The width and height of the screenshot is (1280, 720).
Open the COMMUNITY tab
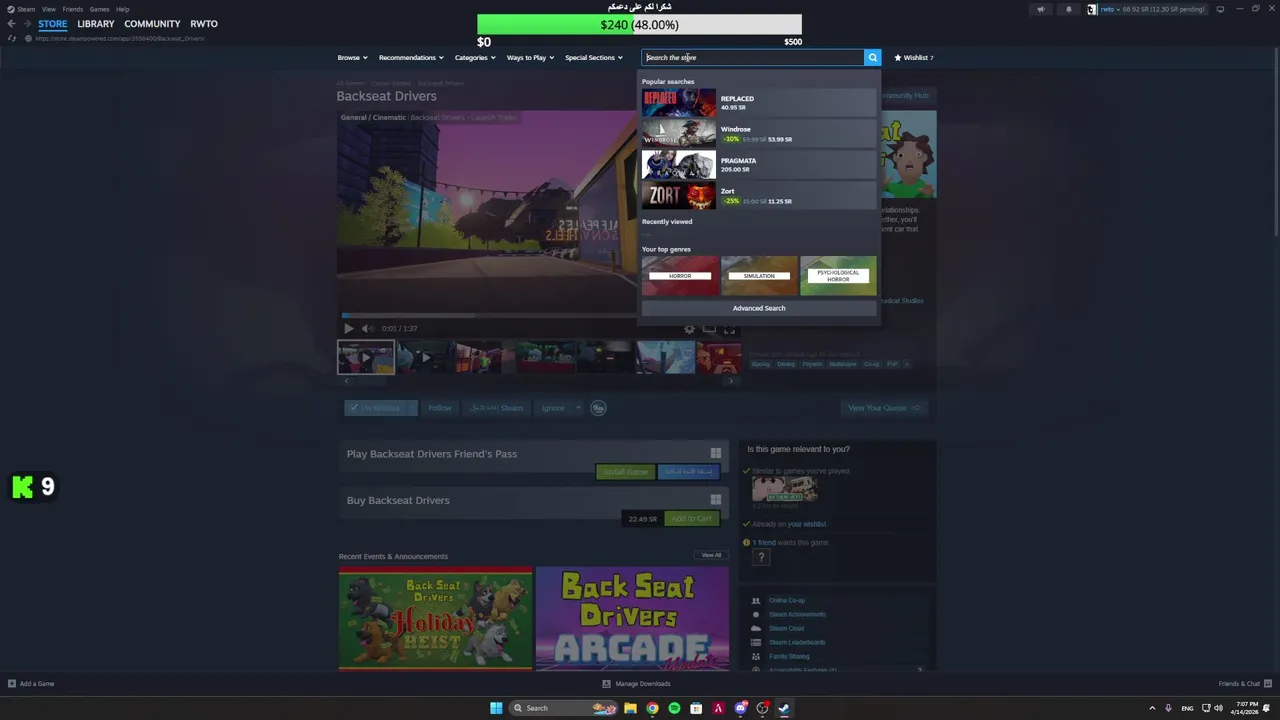click(x=152, y=24)
